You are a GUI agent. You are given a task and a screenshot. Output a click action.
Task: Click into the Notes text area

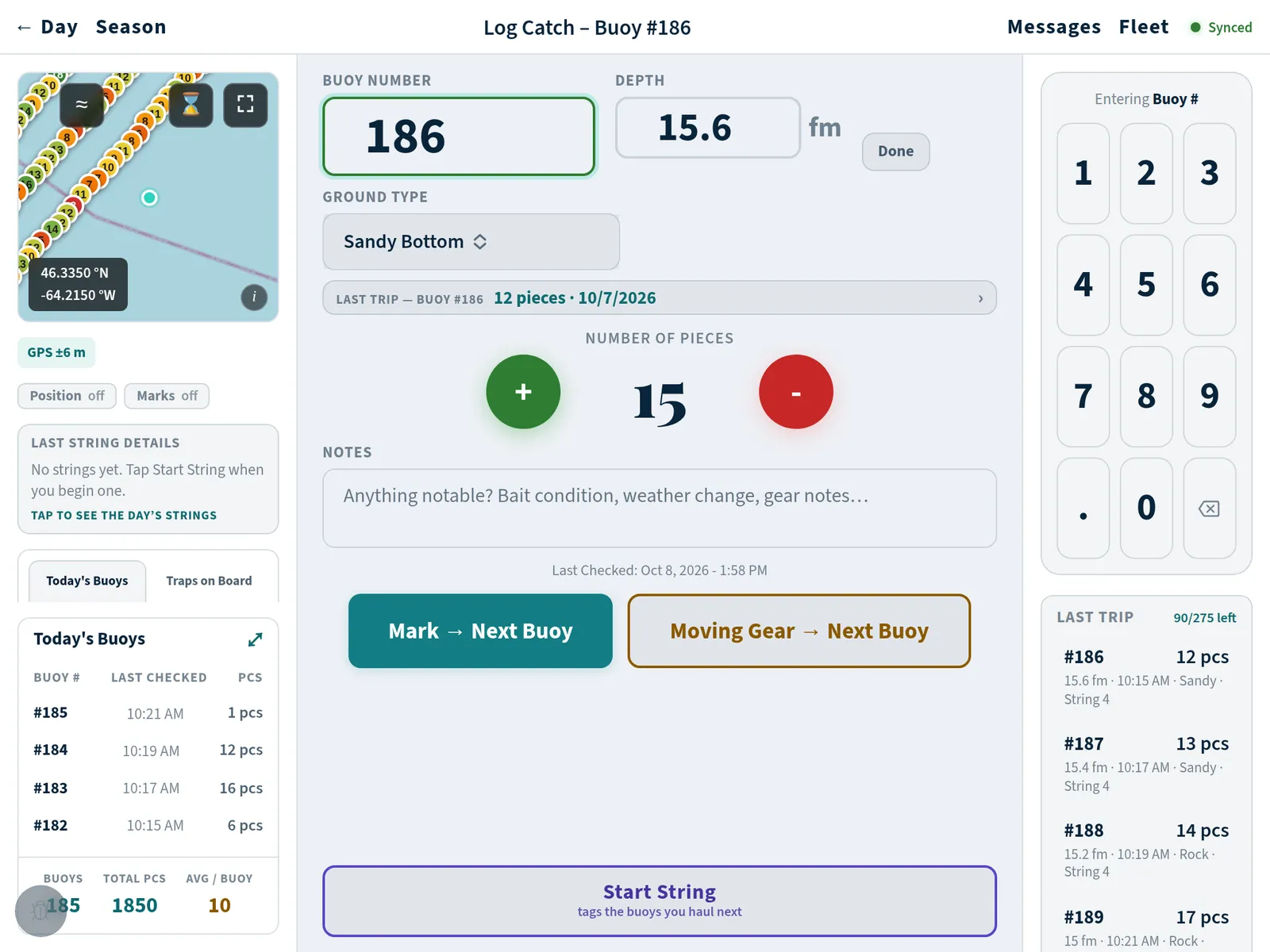pyautogui.click(x=660, y=509)
